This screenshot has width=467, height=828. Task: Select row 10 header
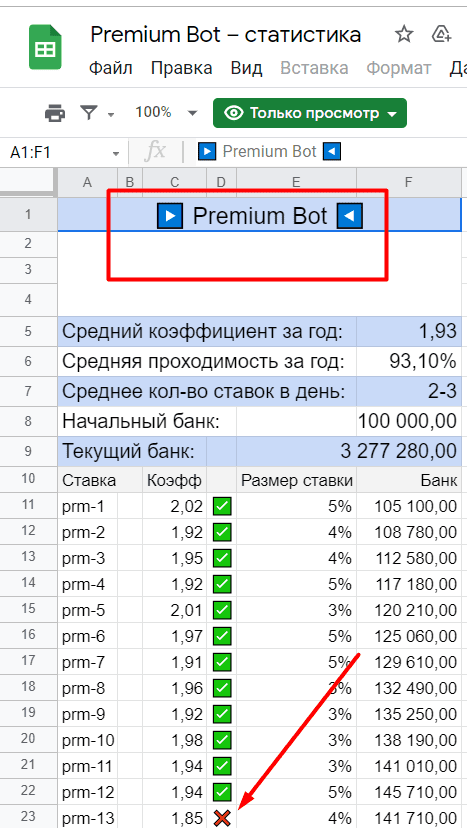point(28,479)
